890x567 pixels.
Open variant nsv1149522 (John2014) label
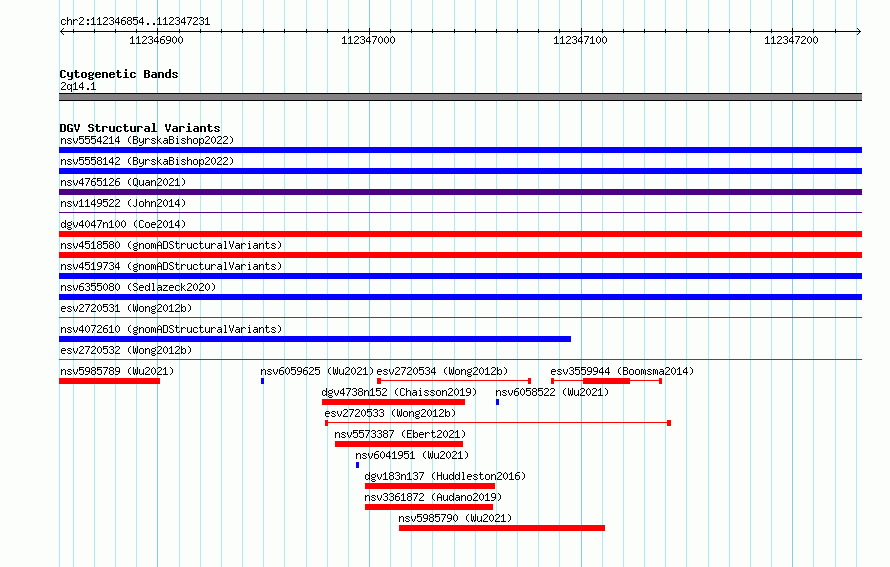click(x=123, y=203)
